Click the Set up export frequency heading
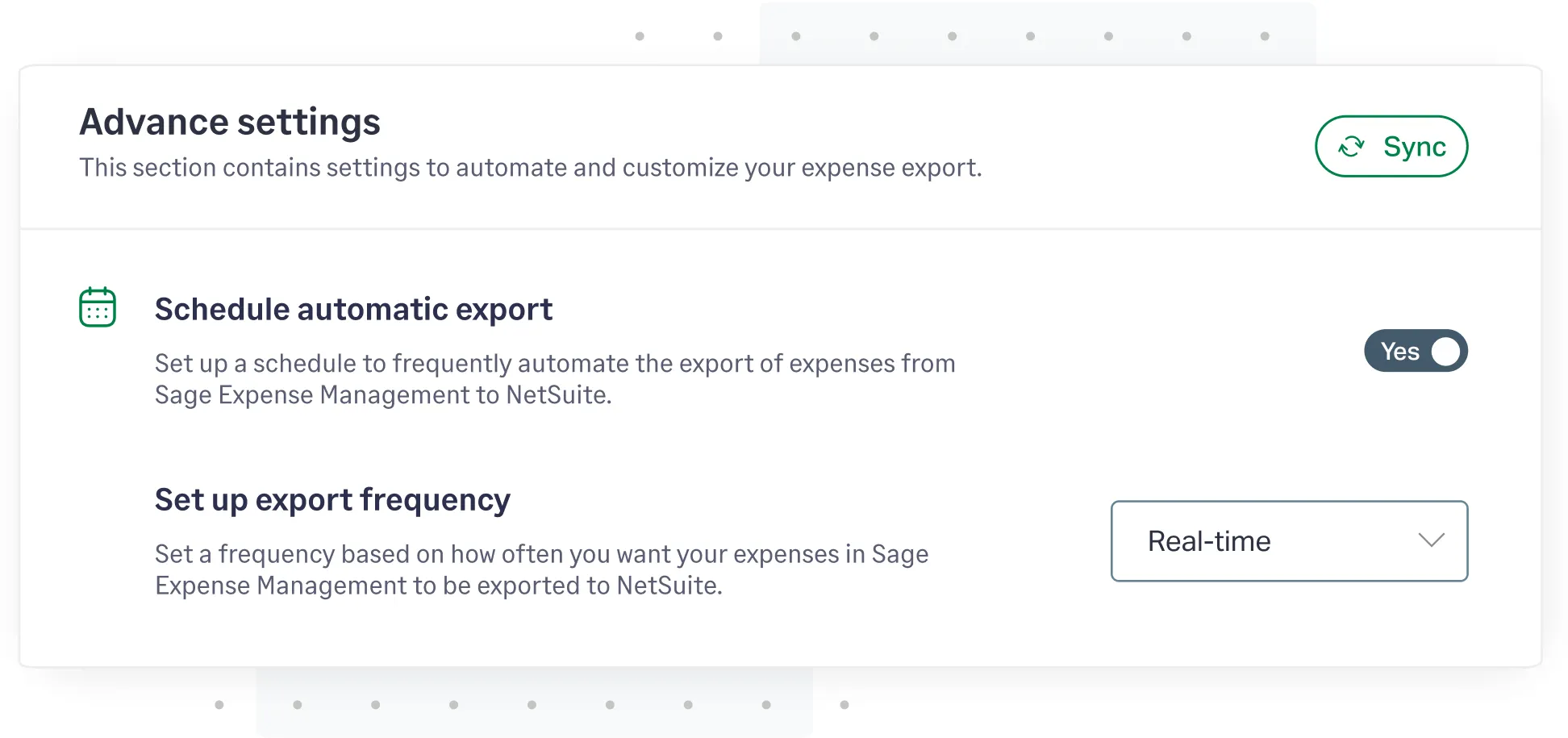Screen dimensions: 1568x738 [332, 499]
